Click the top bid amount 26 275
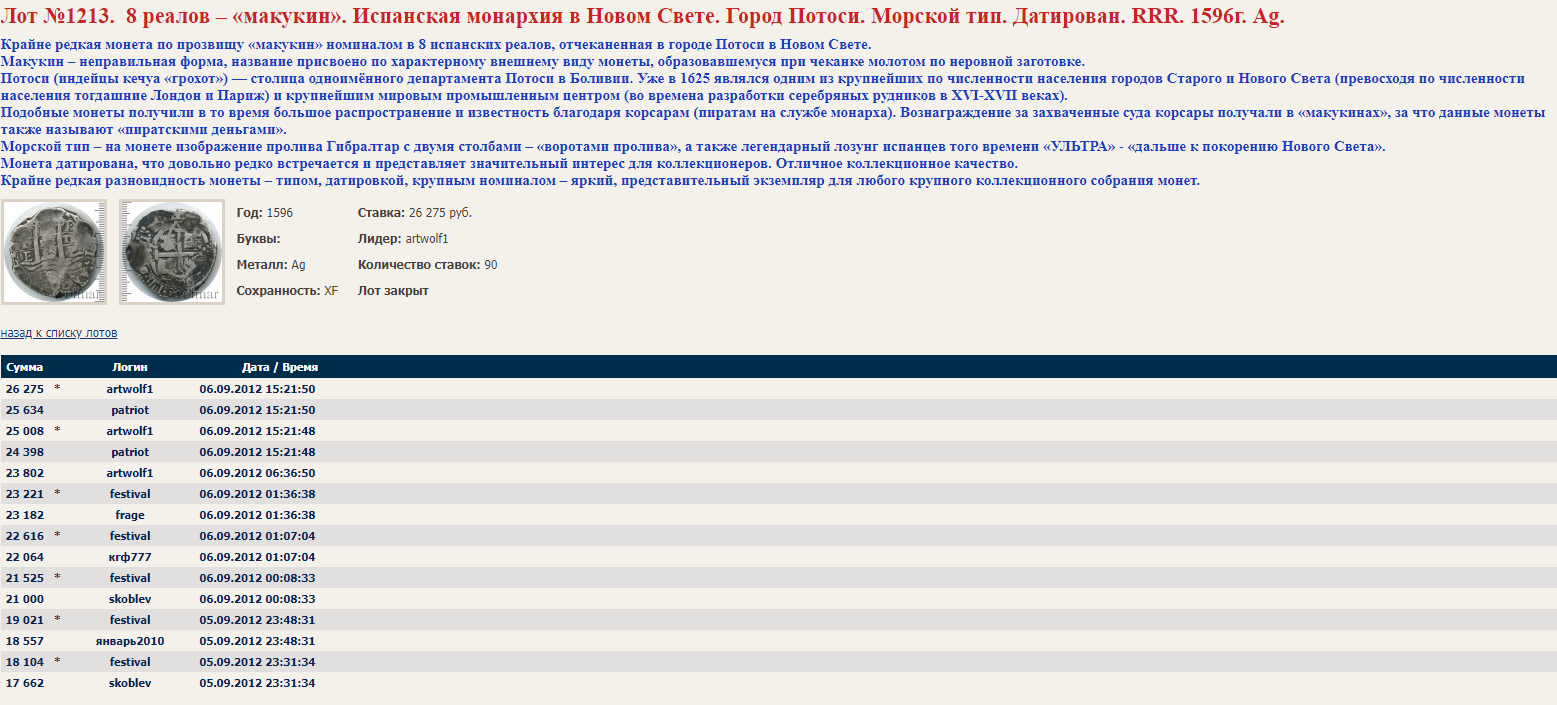The width and height of the screenshot is (1557, 705). point(25,389)
